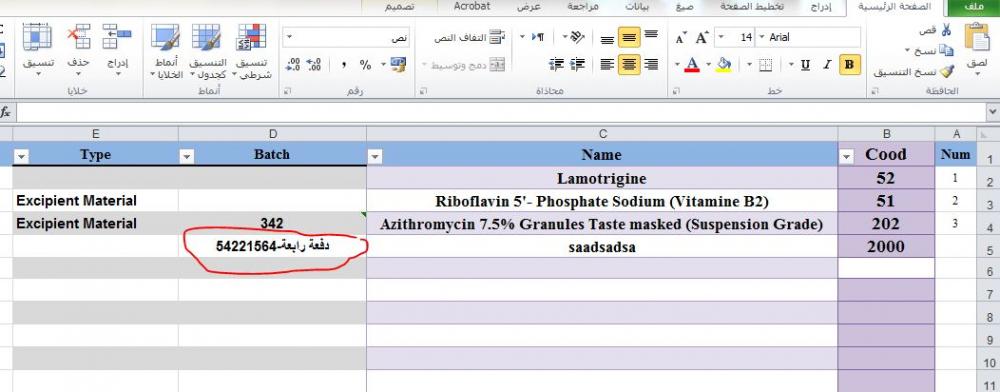
Task: Apply fill color with paint bucket
Action: coord(723,64)
